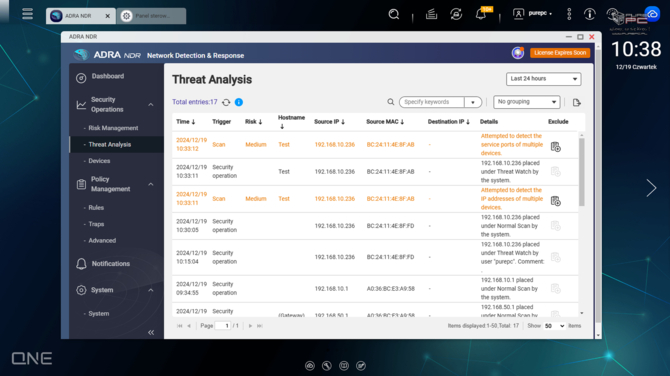The height and width of the screenshot is (376, 670).
Task: Sort the table by Destination IP column
Action: coord(449,122)
